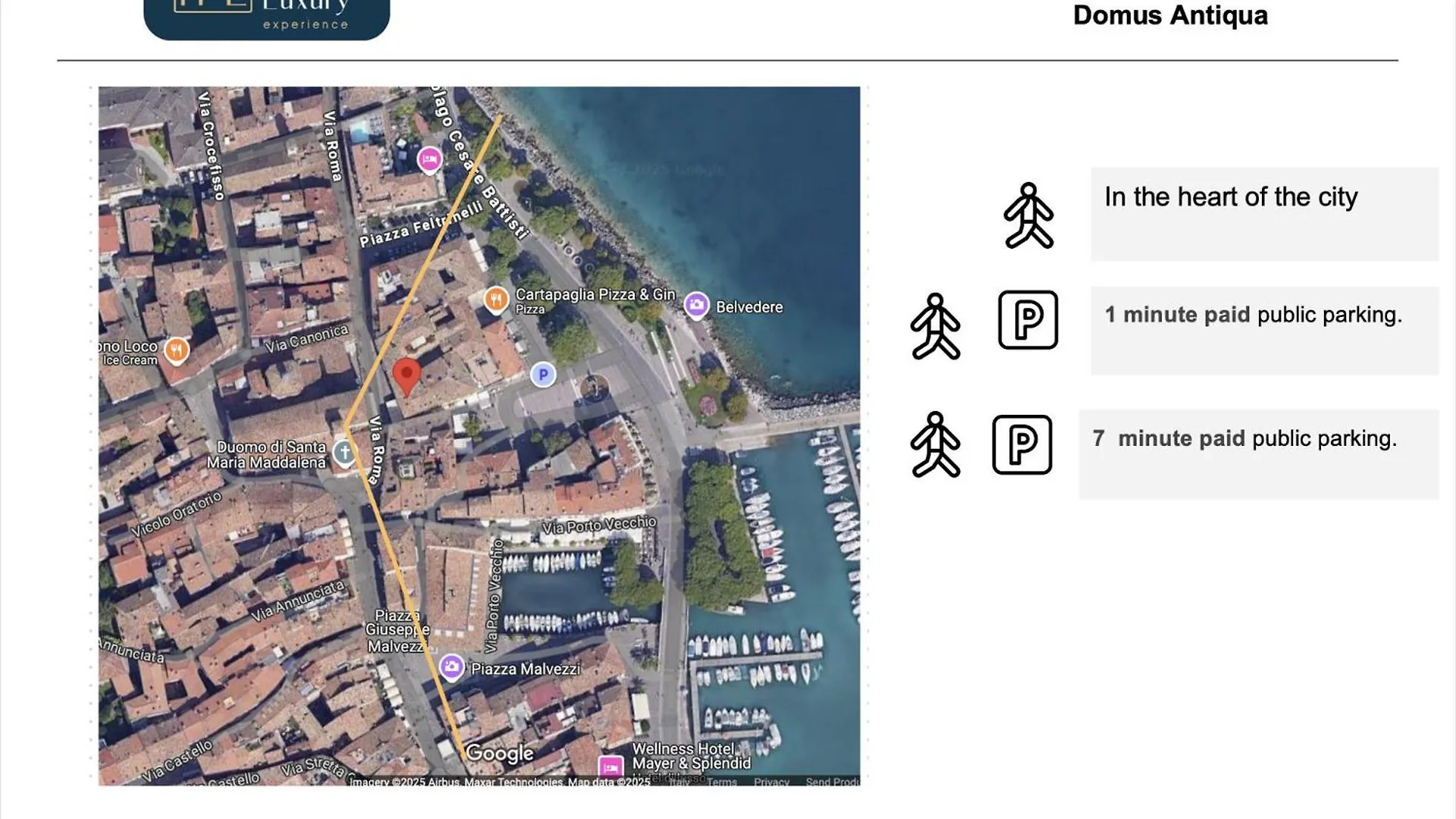The height and width of the screenshot is (819, 1456).
Task: Click the Cartapaglia Pizza & Gin label
Action: tap(595, 294)
